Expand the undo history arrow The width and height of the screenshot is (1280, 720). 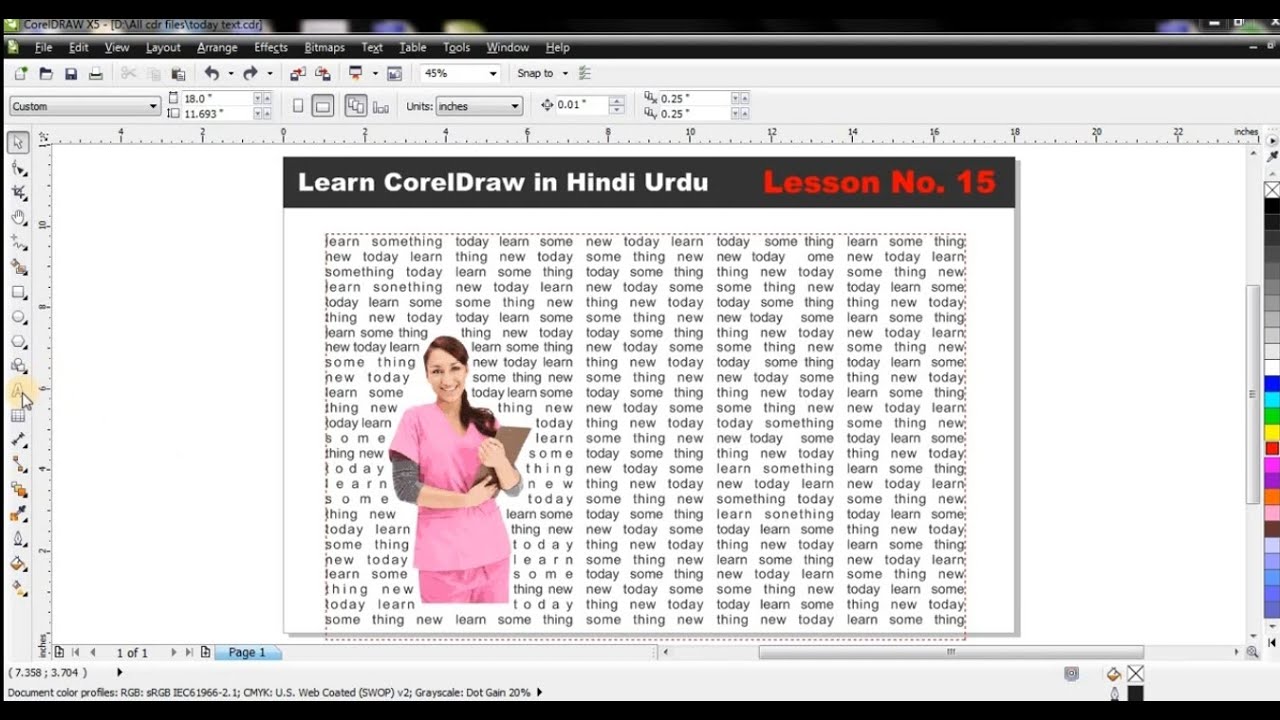(x=231, y=73)
